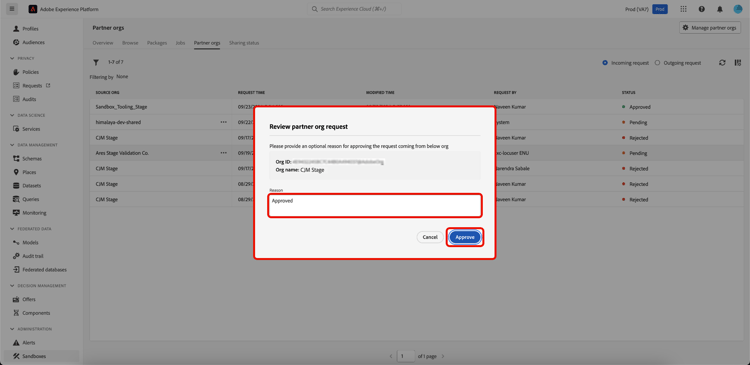Image resolution: width=750 pixels, height=365 pixels.
Task: Switch to the Overview tab
Action: [x=103, y=43]
